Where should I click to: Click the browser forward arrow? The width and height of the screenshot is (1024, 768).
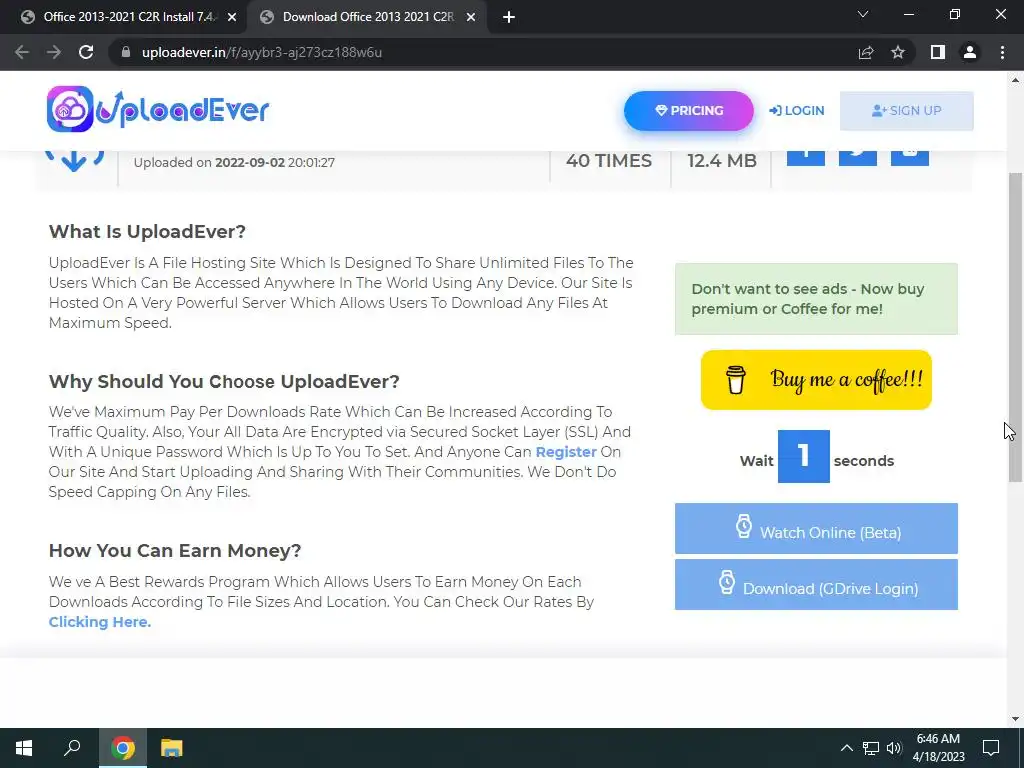(x=54, y=52)
